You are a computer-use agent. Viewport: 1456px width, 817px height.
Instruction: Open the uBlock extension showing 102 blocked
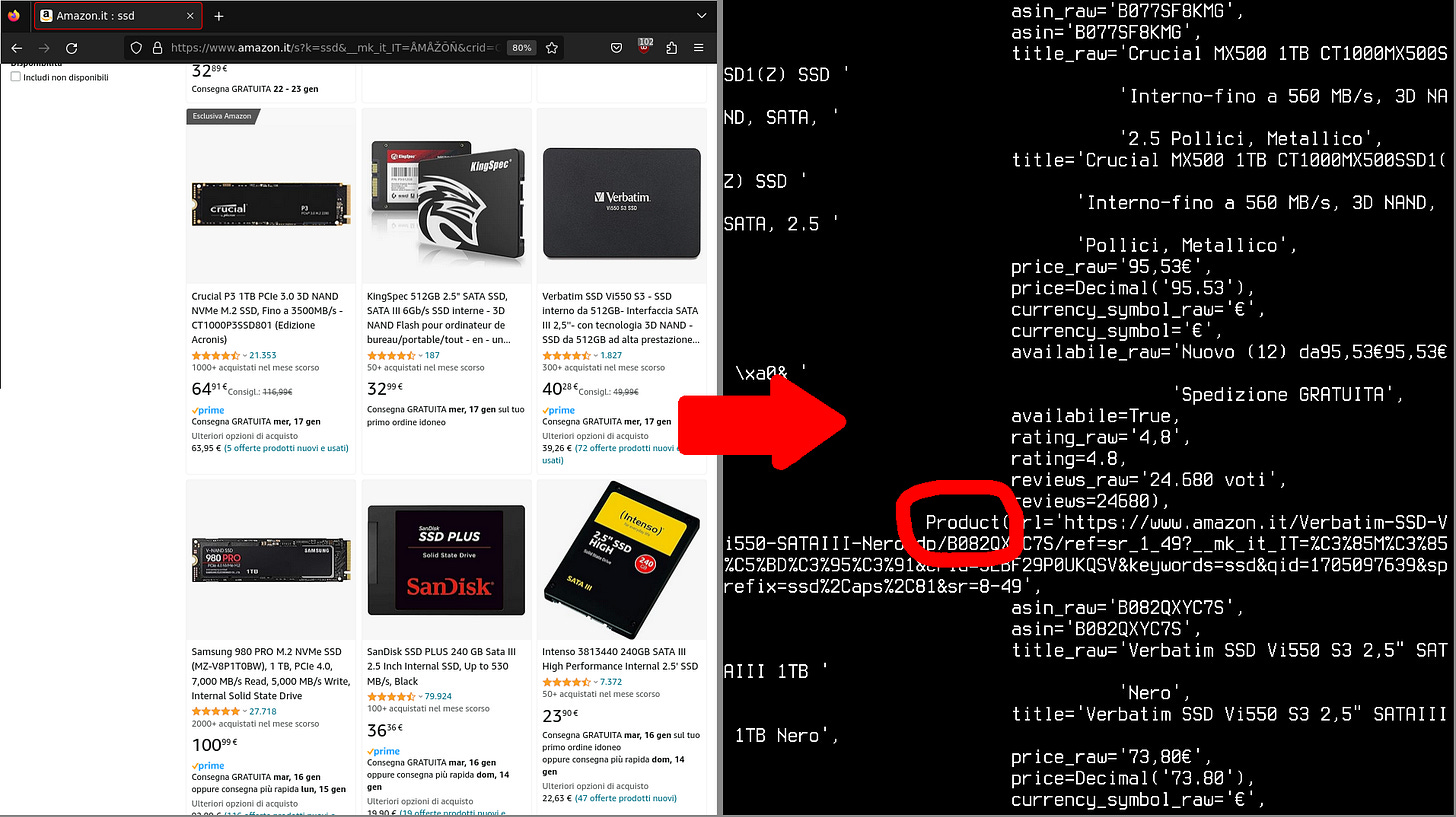coord(643,47)
